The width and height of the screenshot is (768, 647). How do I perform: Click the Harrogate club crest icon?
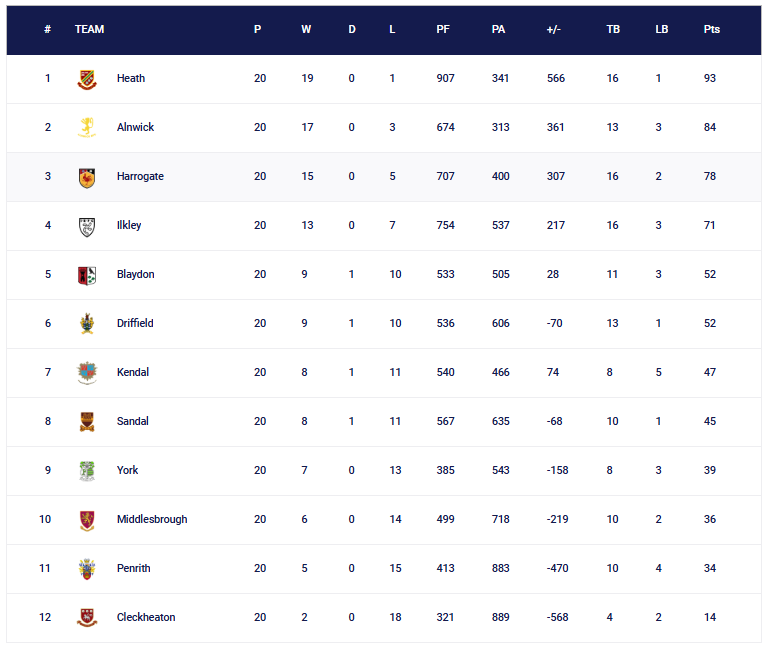[87, 177]
